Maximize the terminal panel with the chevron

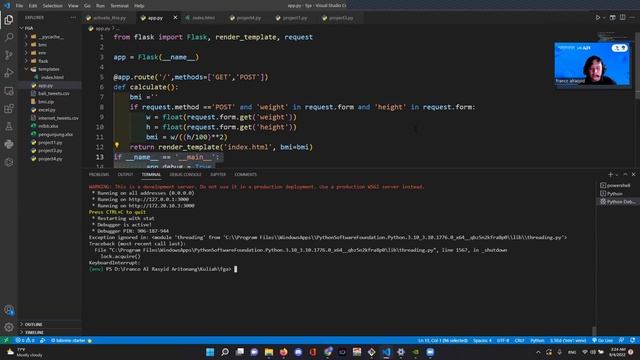coord(625,174)
